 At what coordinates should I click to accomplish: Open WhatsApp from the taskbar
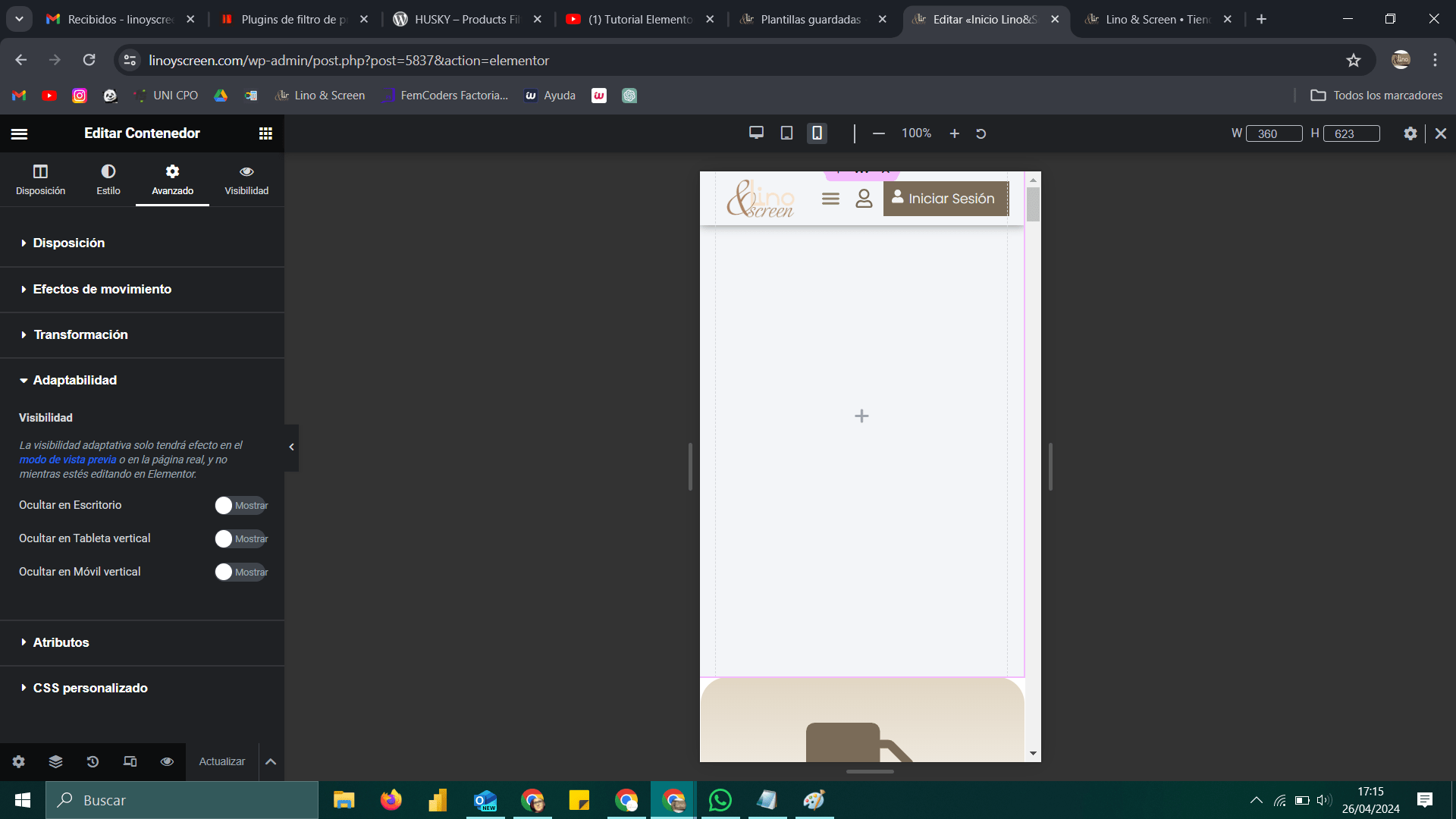(x=720, y=800)
